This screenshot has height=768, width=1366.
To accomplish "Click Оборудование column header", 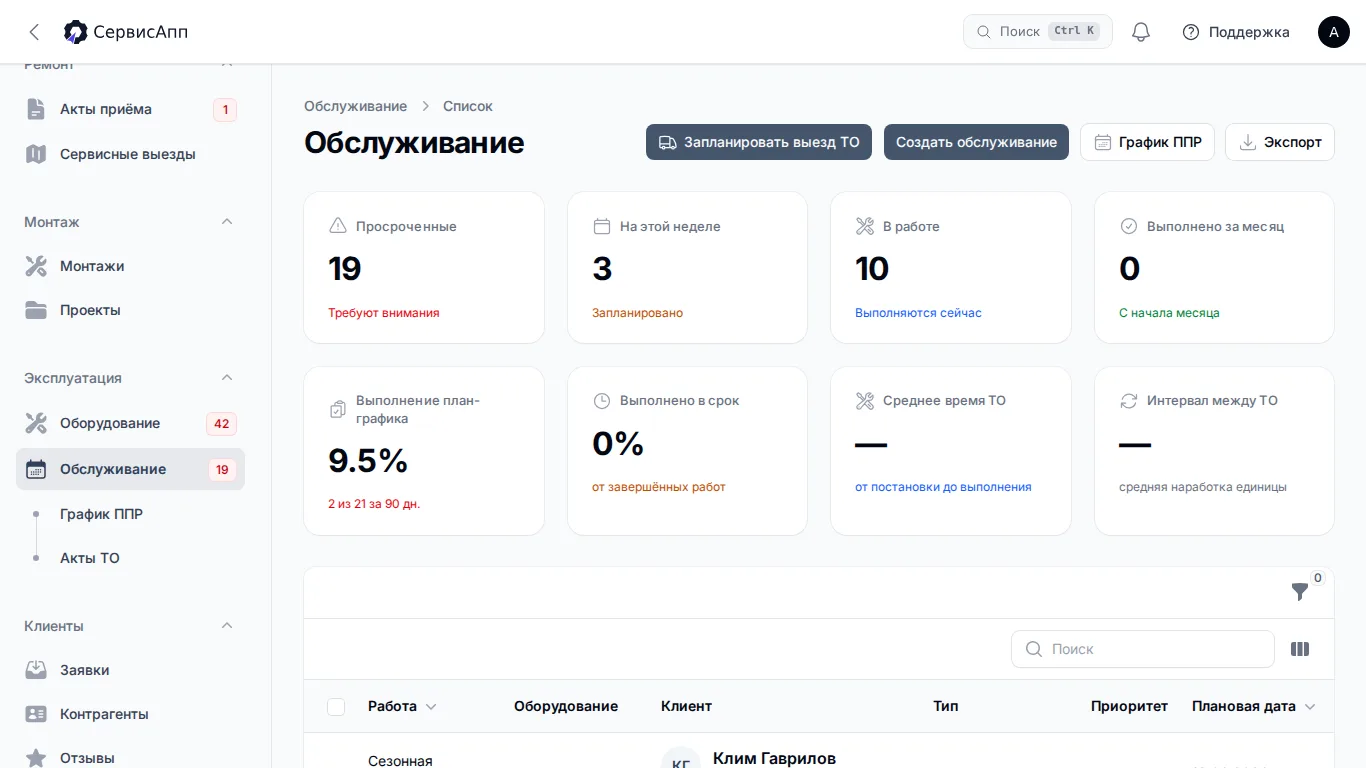I will click(566, 706).
